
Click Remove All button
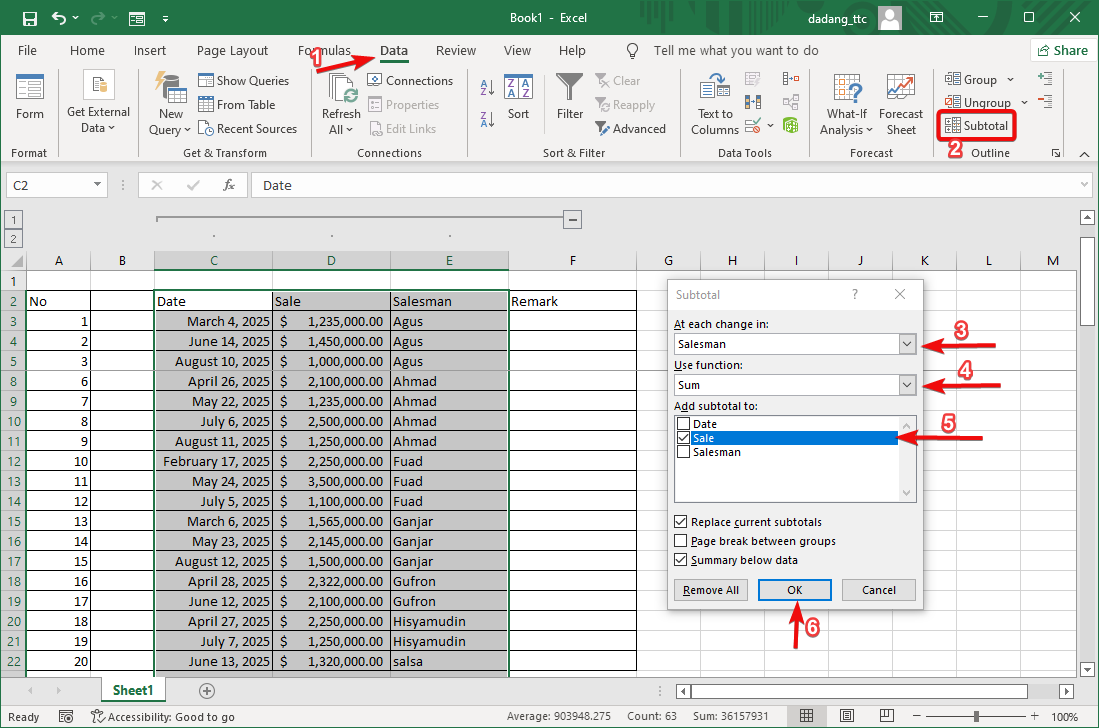[x=711, y=590]
